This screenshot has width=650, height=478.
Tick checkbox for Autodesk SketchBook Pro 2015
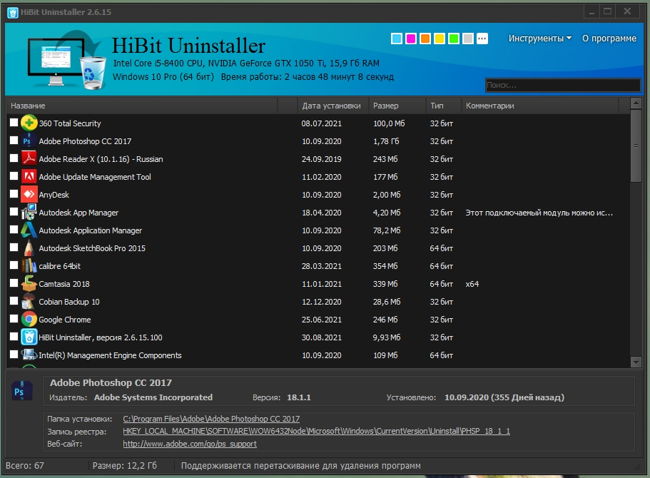tap(14, 247)
